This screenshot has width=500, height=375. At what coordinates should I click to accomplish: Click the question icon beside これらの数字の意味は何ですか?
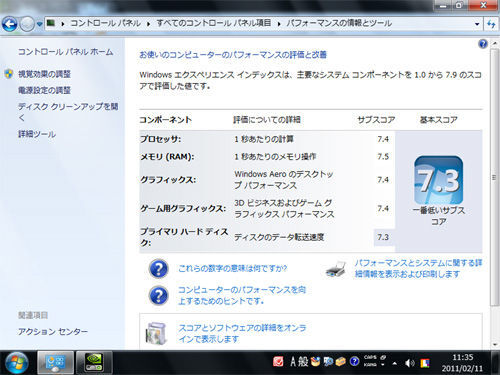[x=158, y=269]
